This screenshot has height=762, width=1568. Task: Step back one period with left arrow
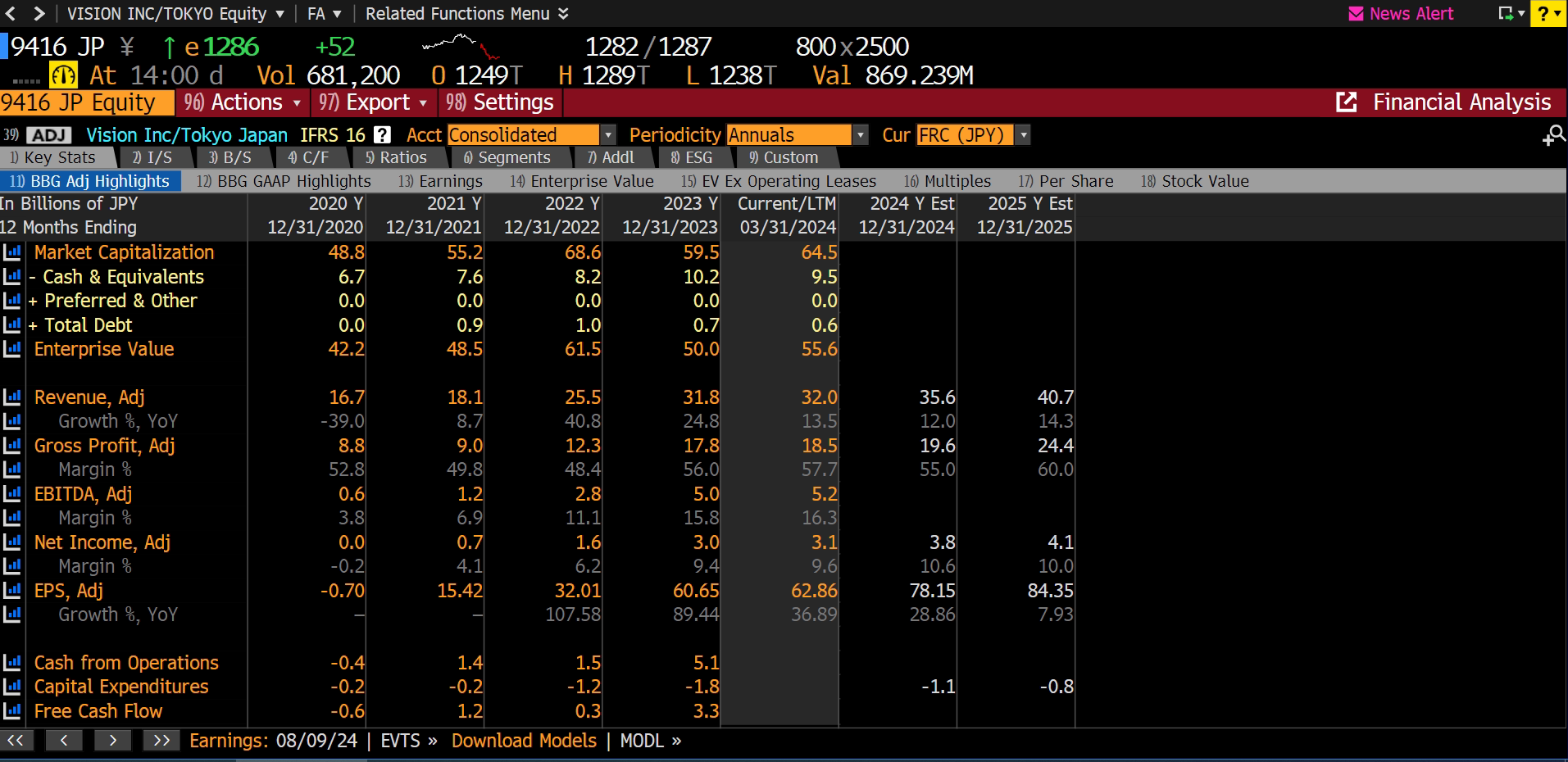(64, 741)
